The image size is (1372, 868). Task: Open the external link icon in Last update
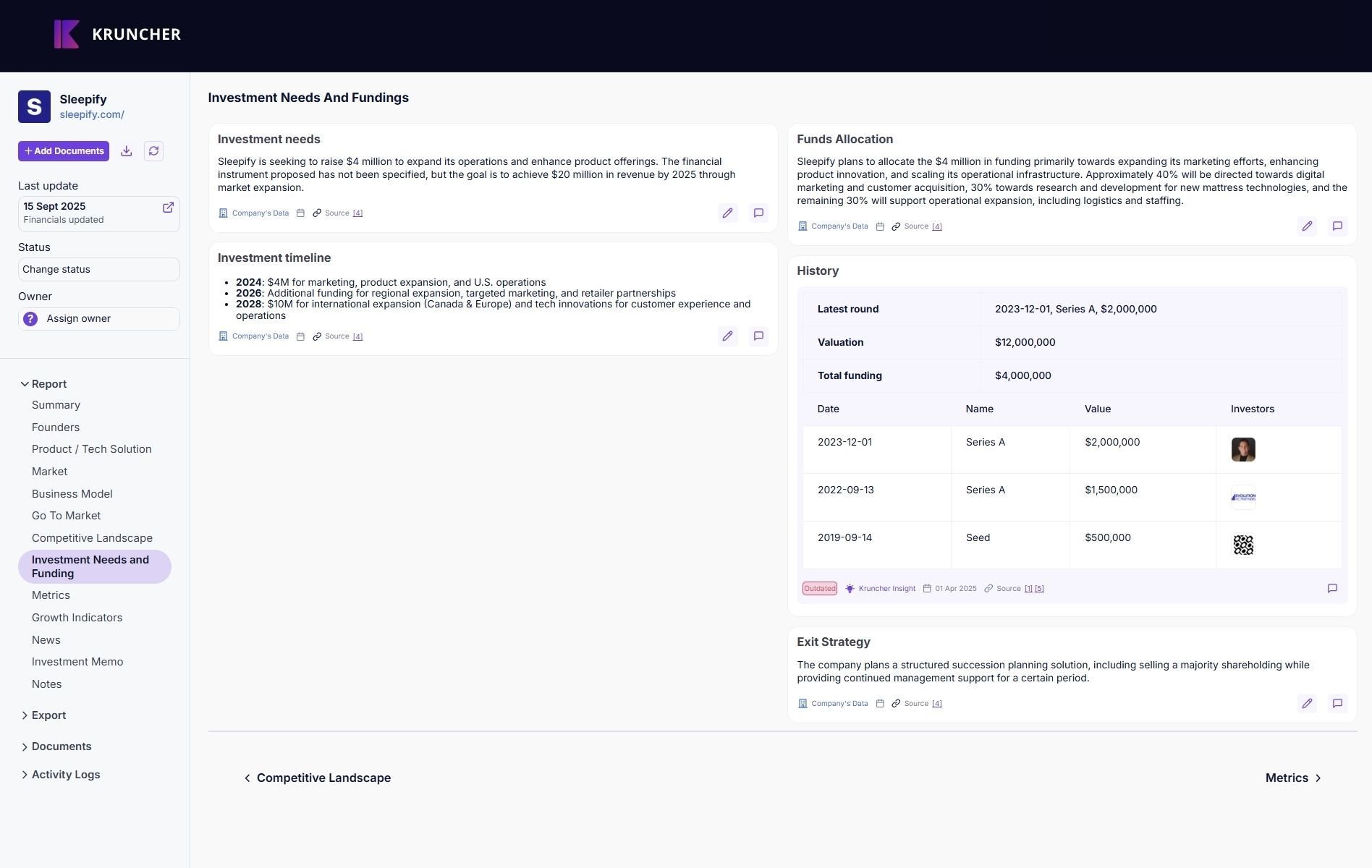[168, 208]
